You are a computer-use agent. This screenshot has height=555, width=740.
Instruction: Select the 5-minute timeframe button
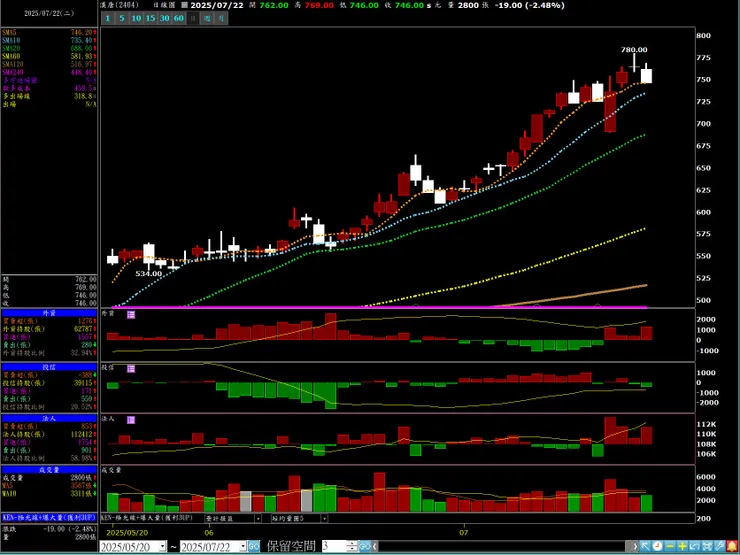click(122, 18)
